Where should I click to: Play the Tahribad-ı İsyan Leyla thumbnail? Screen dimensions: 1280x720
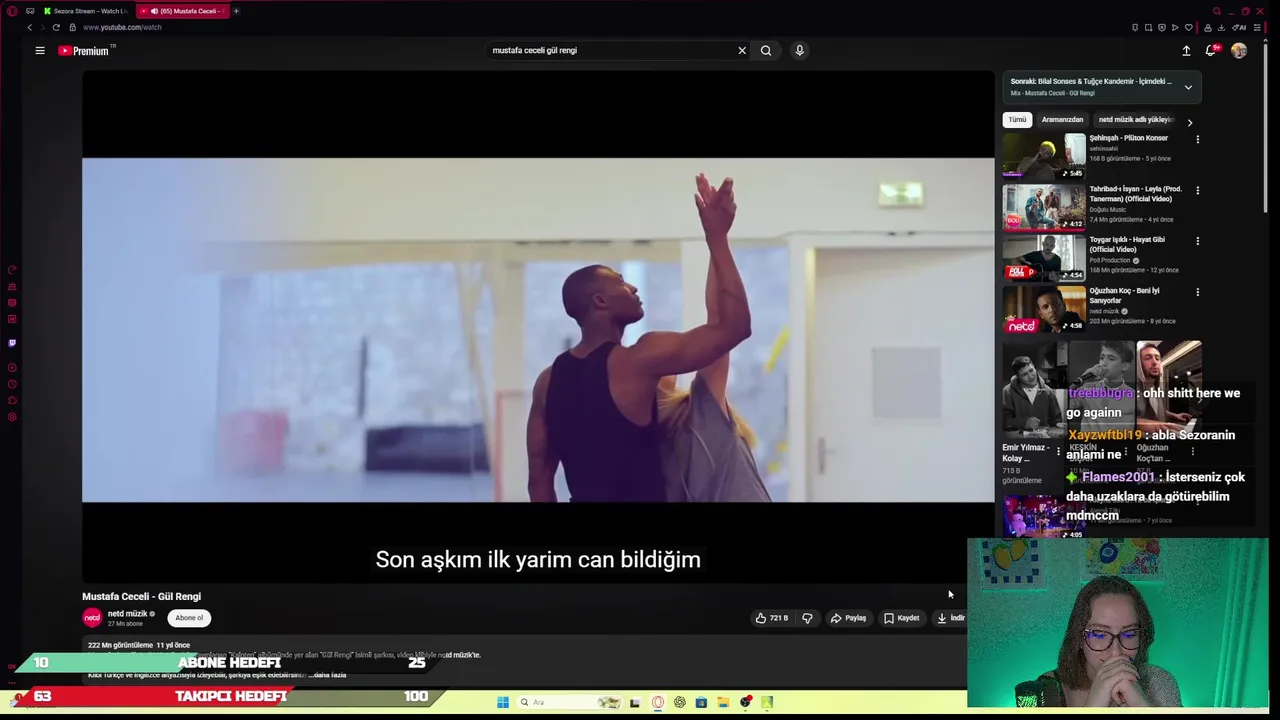click(x=1044, y=207)
